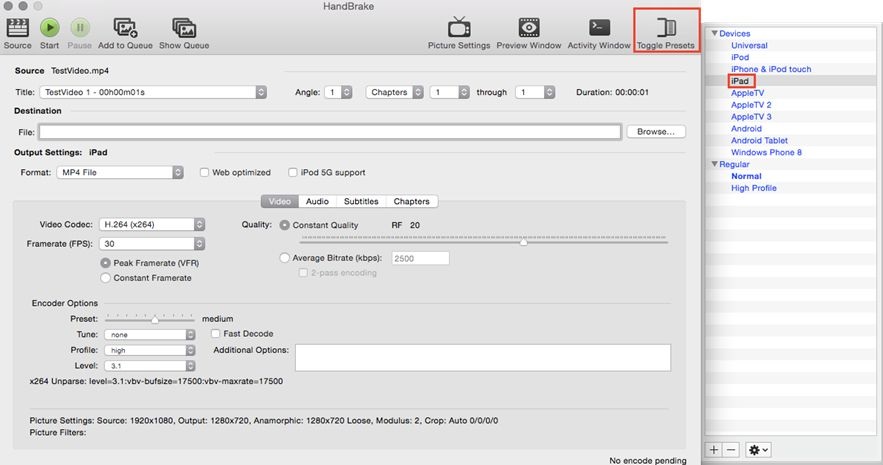Open the Profile dropdown
This screenshot has width=883, height=465.
point(149,350)
